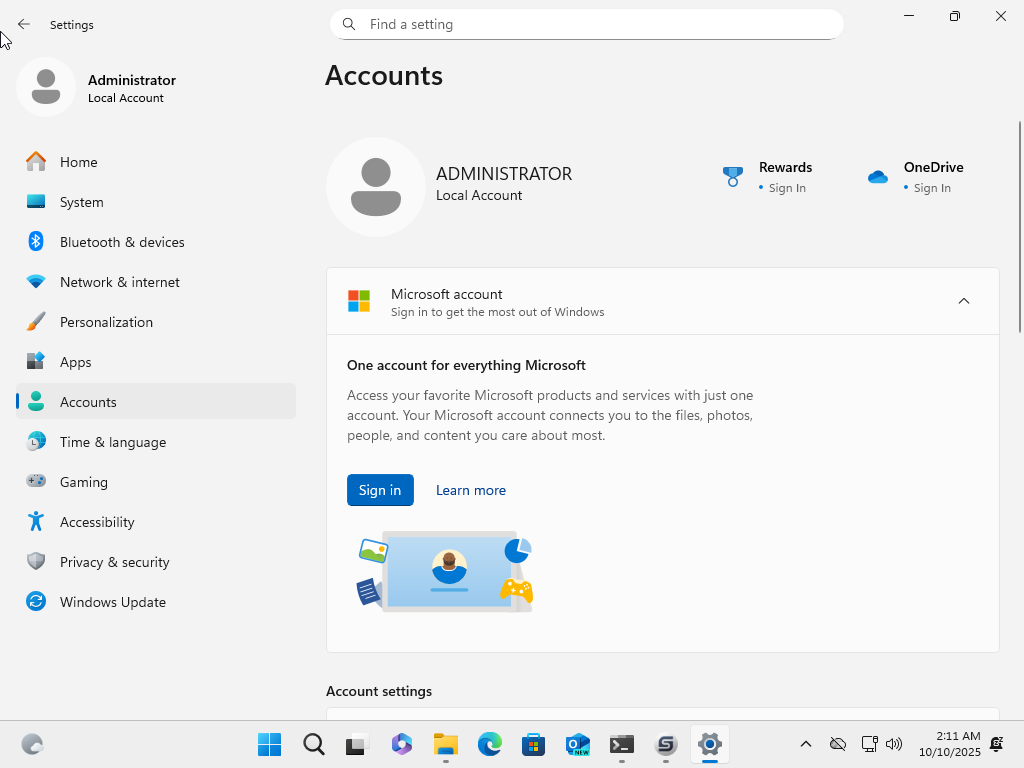Follow the Learn more link
This screenshot has height=768, width=1024.
point(470,490)
